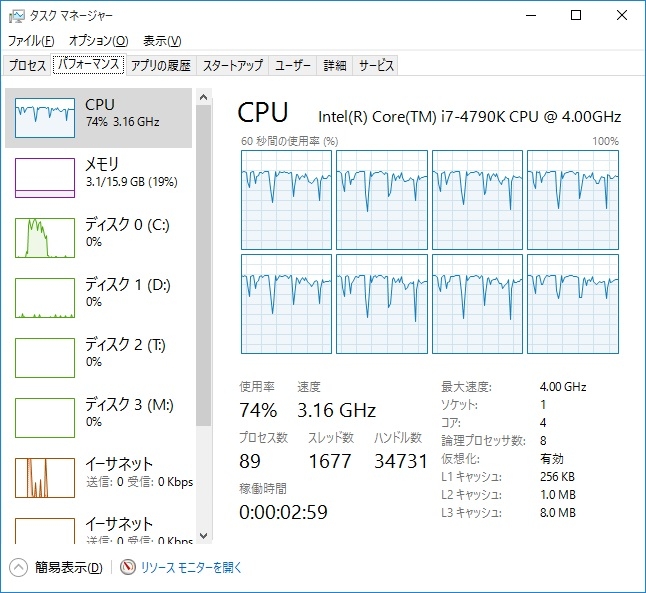
Task: Open the File menu
Action: [x=30, y=41]
